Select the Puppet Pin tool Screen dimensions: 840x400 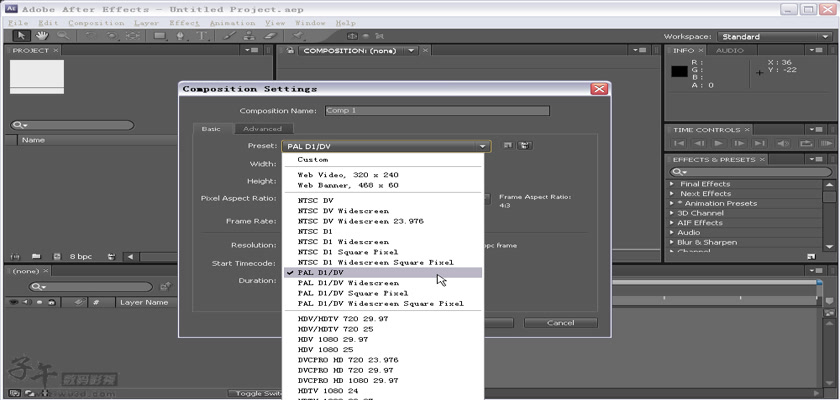pos(297,36)
